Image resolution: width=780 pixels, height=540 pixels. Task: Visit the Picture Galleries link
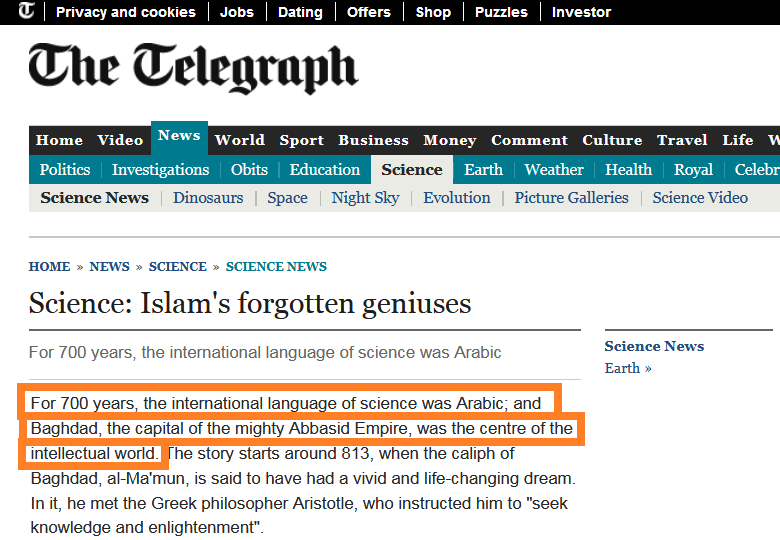[571, 198]
